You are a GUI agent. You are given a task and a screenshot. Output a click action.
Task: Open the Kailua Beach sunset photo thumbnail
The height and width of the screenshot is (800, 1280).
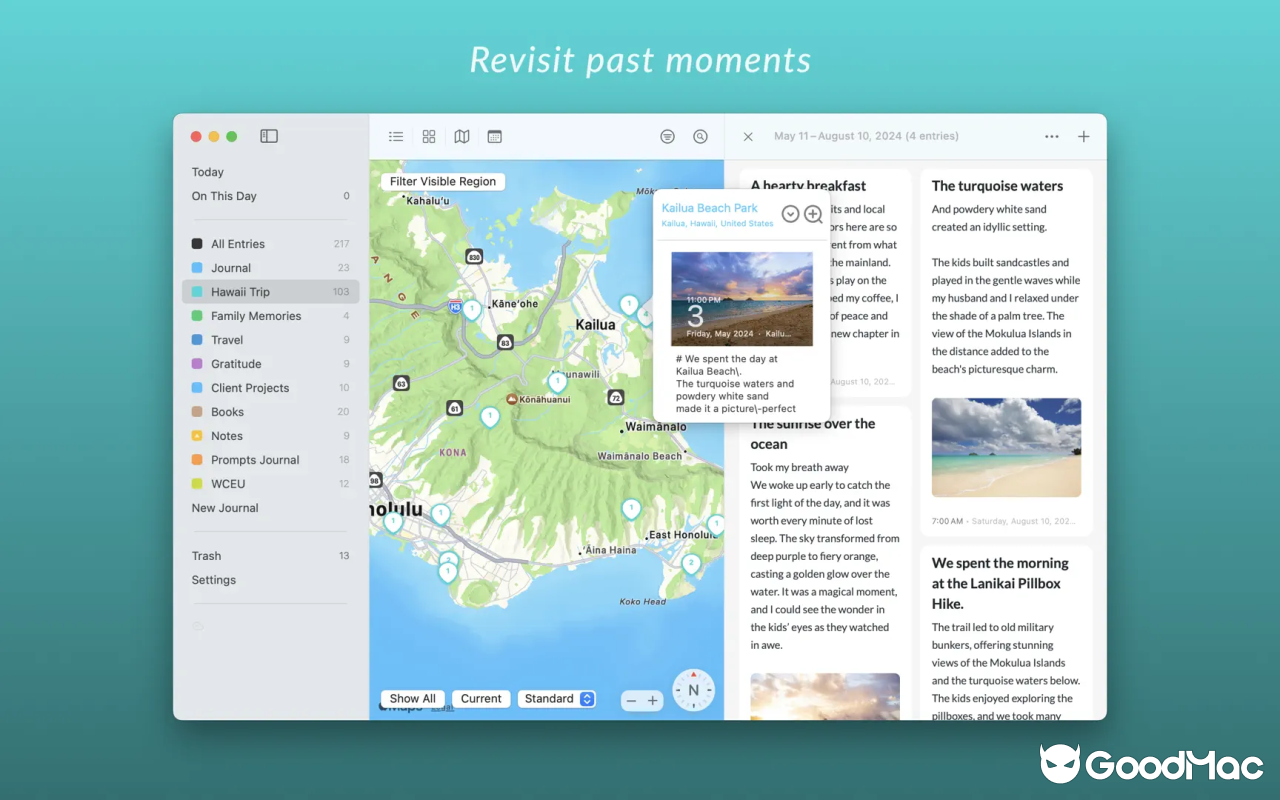(x=741, y=299)
